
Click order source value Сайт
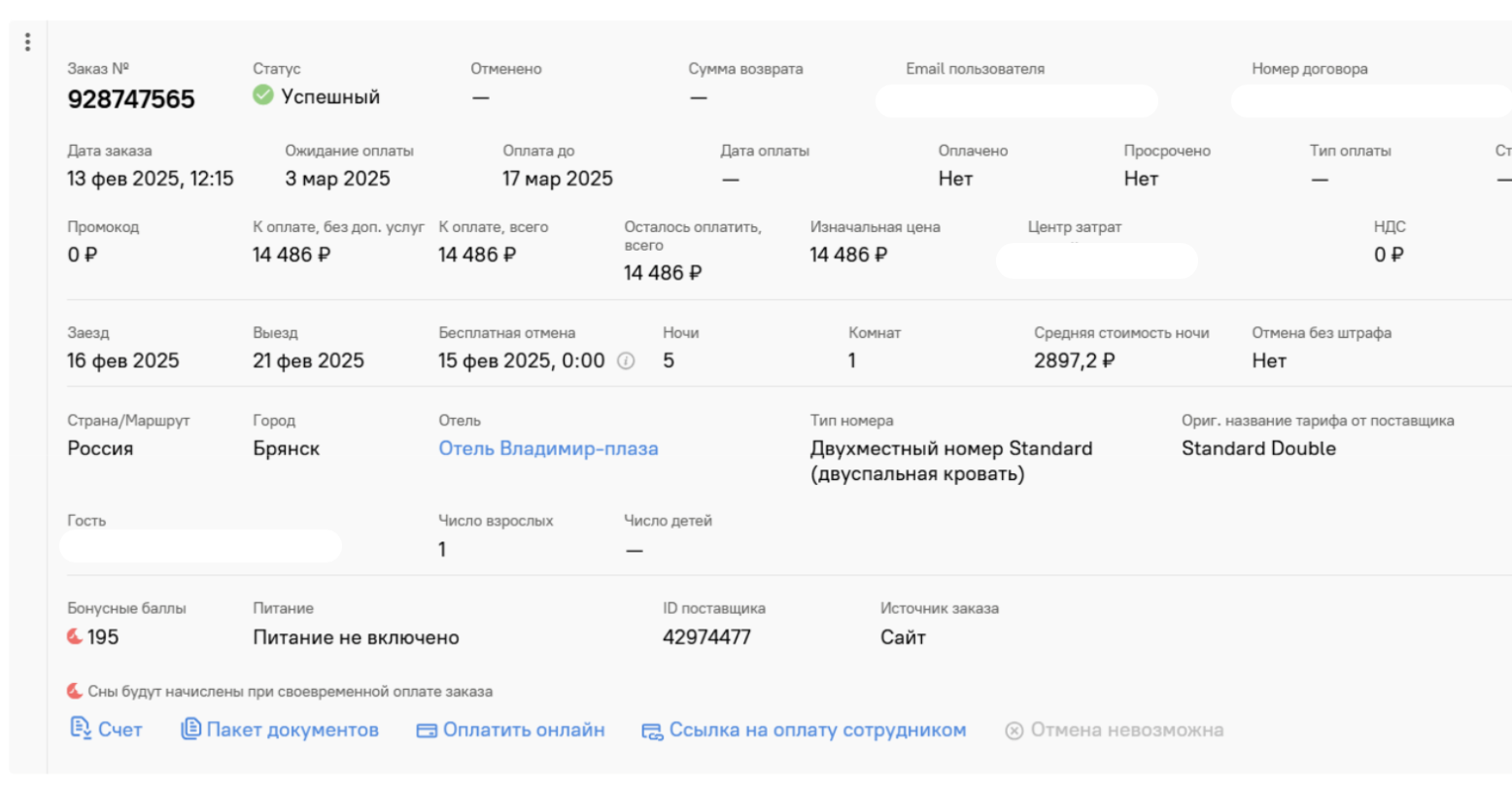[903, 637]
